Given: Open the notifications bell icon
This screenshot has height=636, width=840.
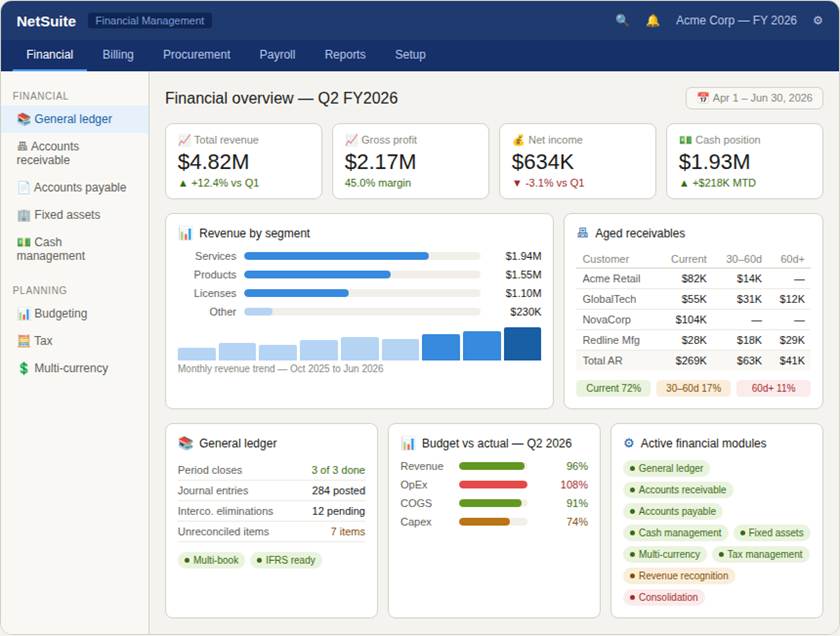Looking at the screenshot, I should pos(652,20).
